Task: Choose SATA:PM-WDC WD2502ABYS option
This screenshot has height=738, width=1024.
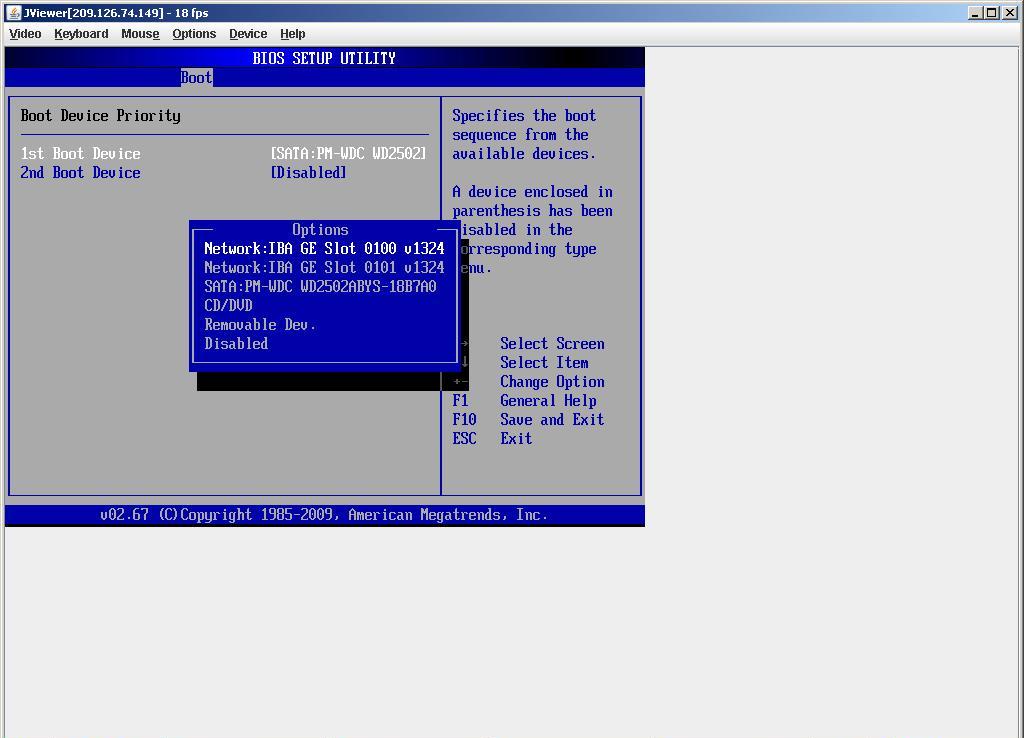Action: (x=320, y=286)
